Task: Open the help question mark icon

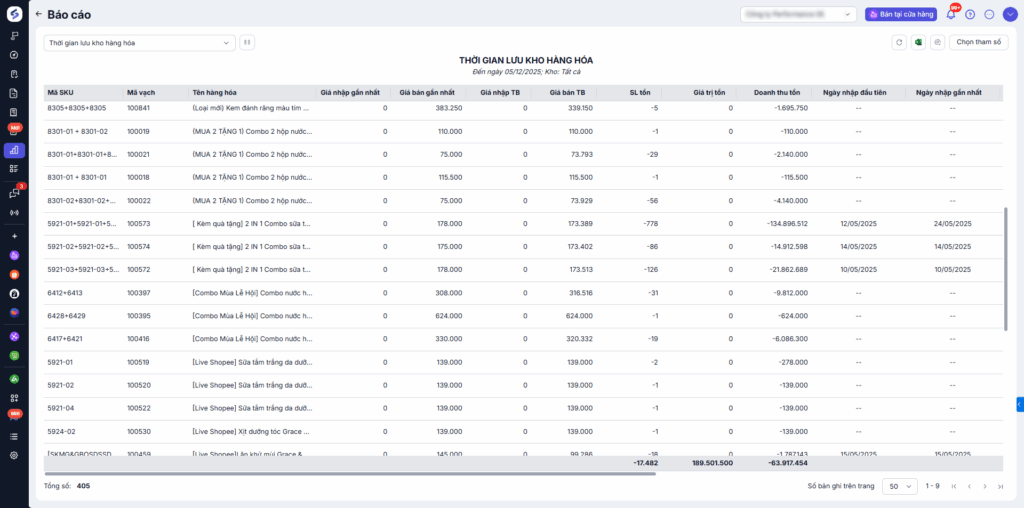Action: (970, 14)
